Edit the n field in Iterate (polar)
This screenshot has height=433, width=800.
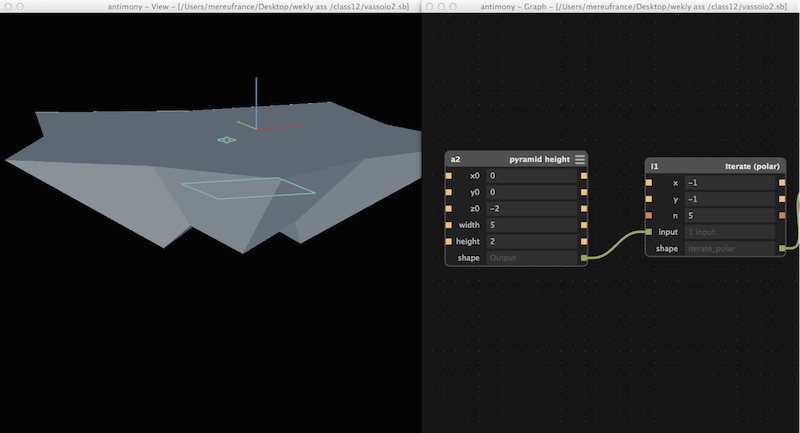pyautogui.click(x=730, y=216)
